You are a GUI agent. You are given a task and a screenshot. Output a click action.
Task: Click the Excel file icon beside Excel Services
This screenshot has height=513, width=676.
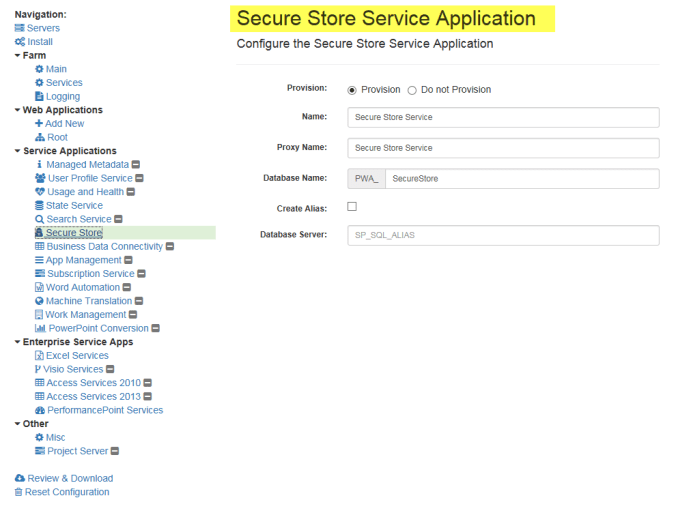click(39, 356)
